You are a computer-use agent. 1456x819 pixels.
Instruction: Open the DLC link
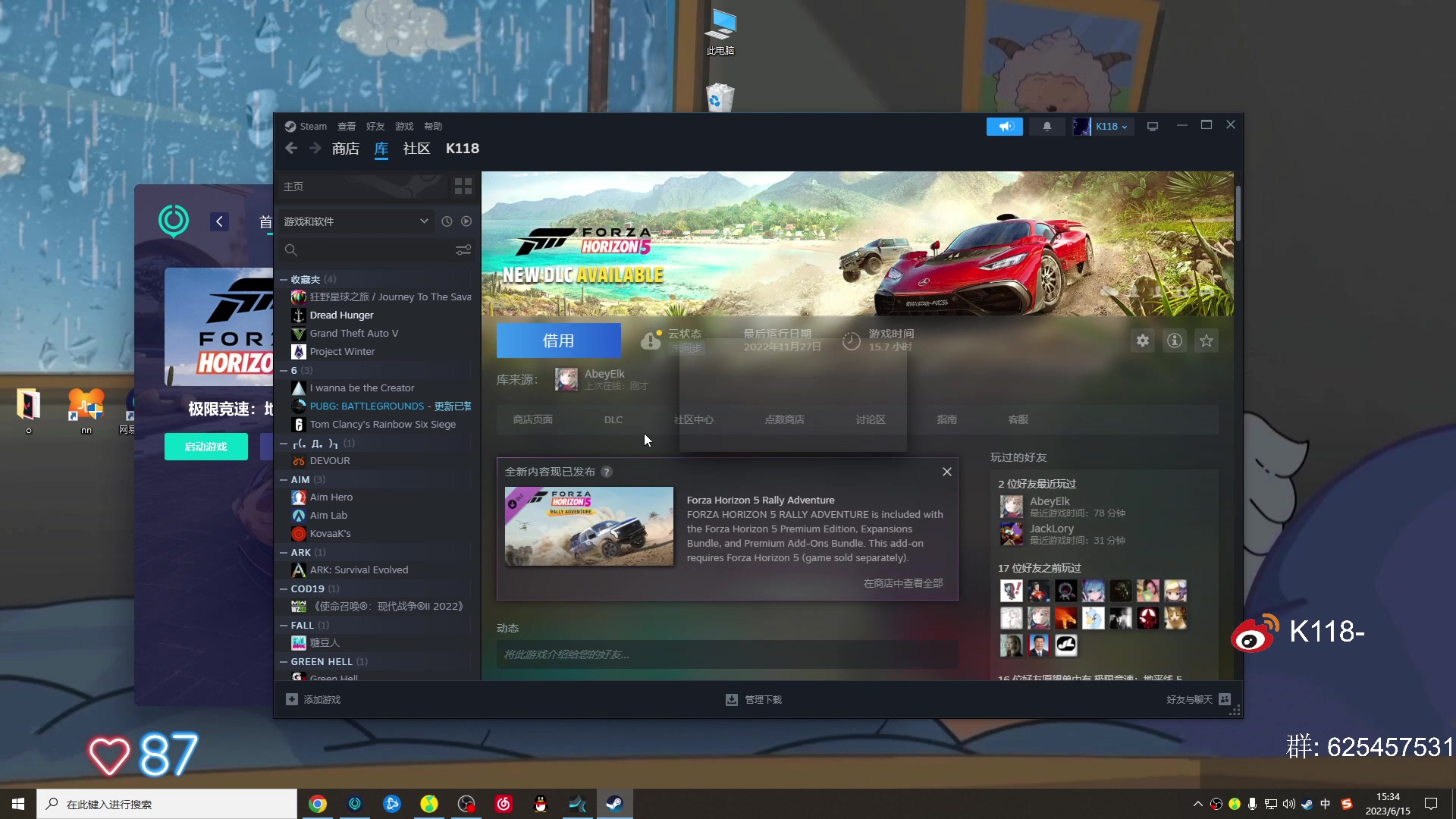tap(613, 419)
